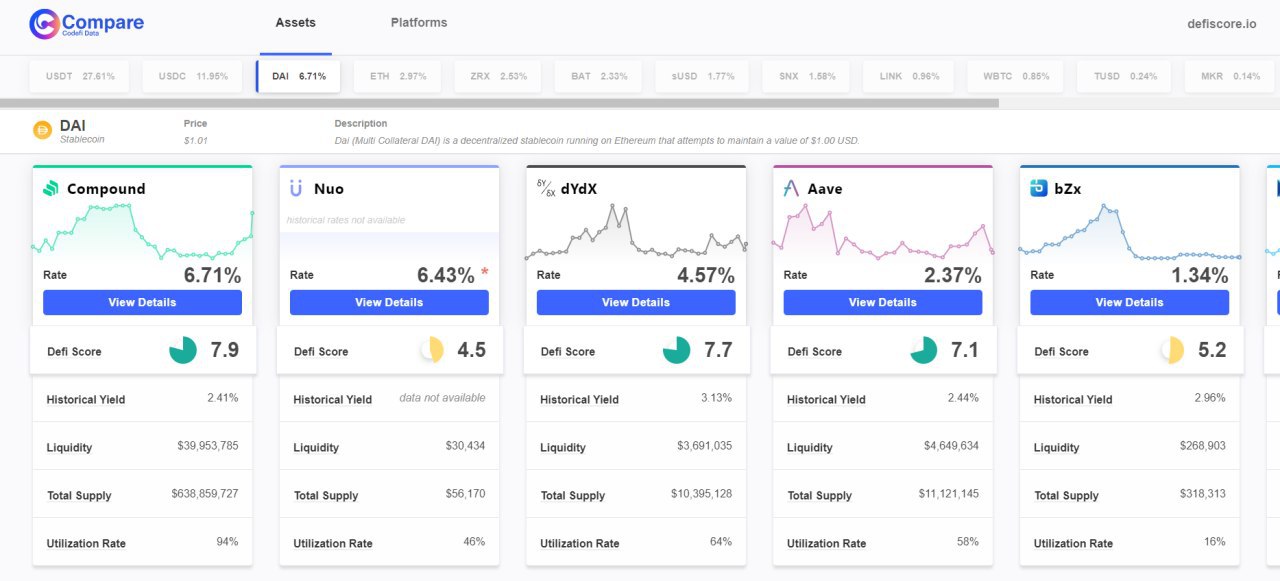The height and width of the screenshot is (581, 1280).
Task: Click the Compound platform logo icon
Action: [x=51, y=188]
